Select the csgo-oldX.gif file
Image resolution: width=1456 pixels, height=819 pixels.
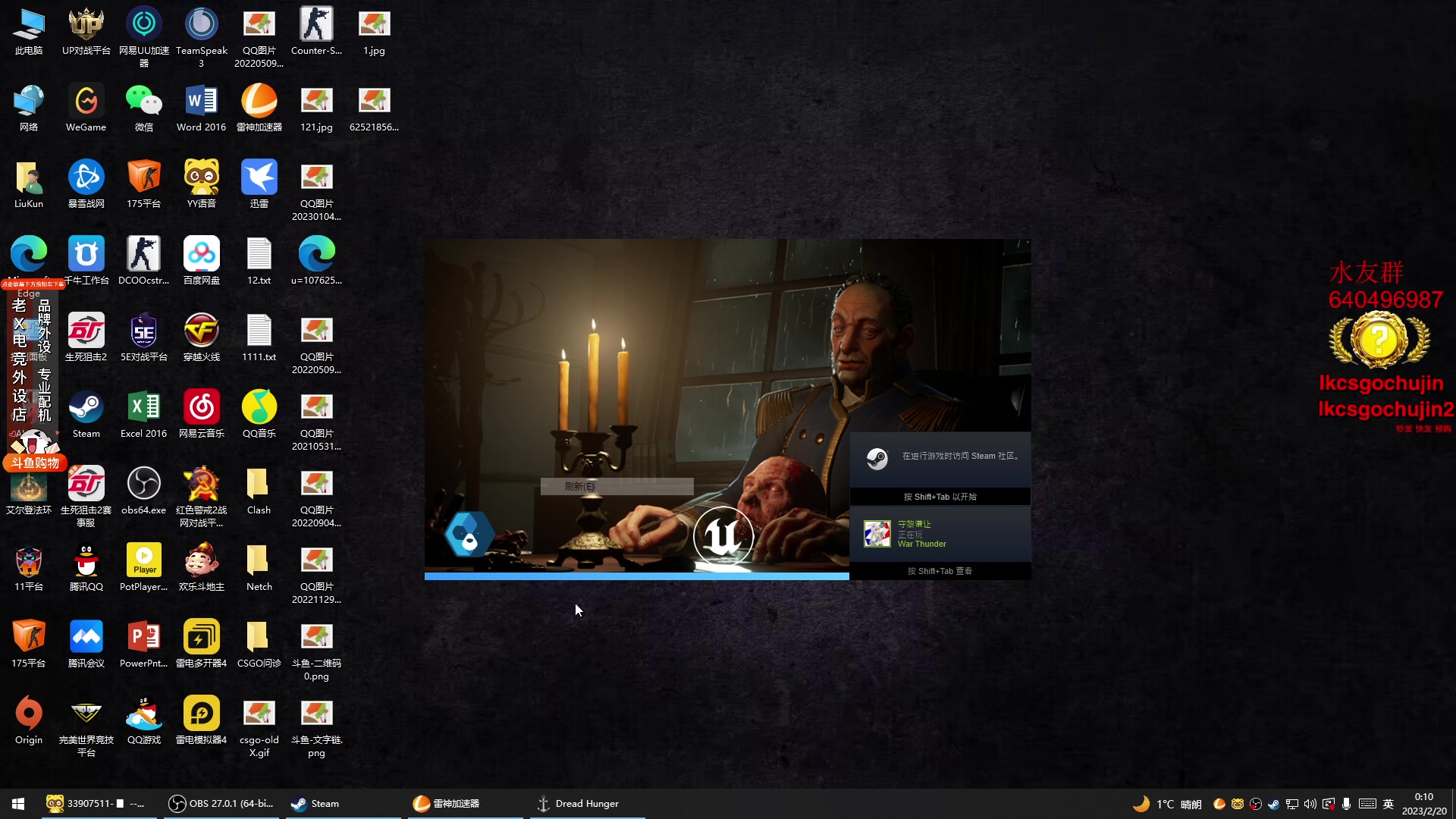(x=259, y=726)
